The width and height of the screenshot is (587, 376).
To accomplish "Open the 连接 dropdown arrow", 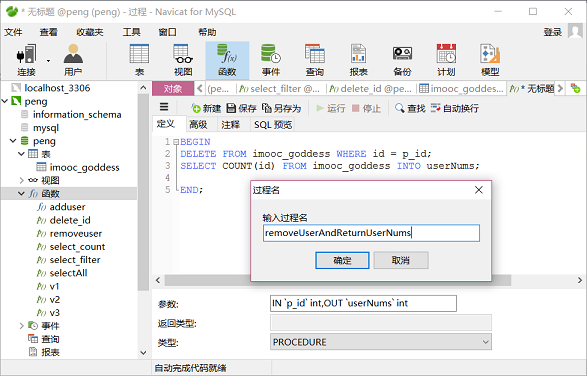I will point(48,61).
